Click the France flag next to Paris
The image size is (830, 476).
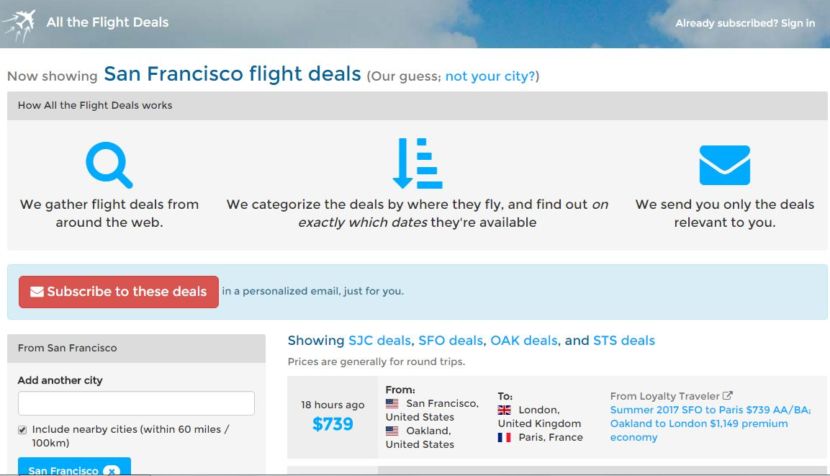(x=504, y=437)
